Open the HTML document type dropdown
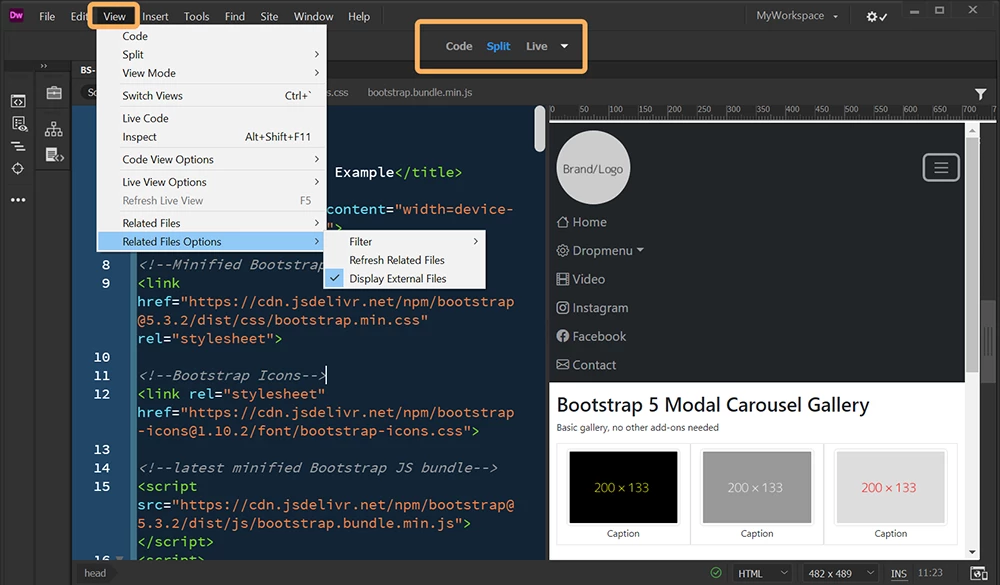Viewport: 1000px width, 585px height. [x=763, y=573]
